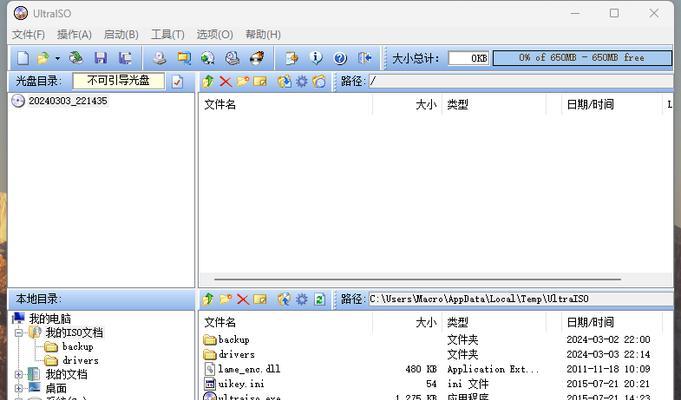Screen dimensions: 681x400
Task: Open Help with the question mark icon
Action: point(340,58)
